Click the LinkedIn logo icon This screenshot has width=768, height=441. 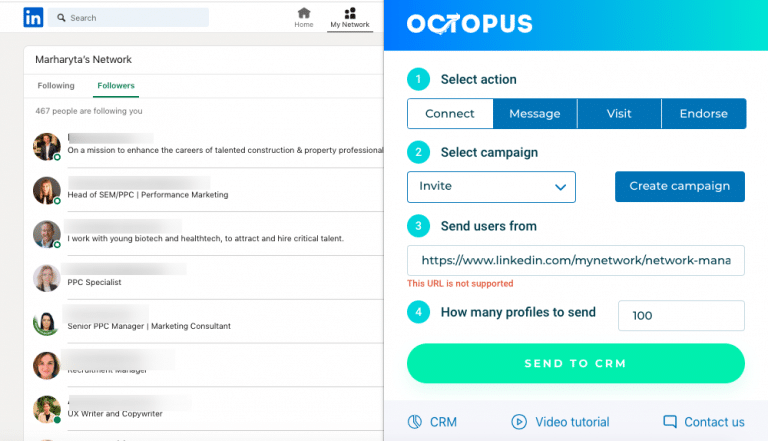point(33,18)
